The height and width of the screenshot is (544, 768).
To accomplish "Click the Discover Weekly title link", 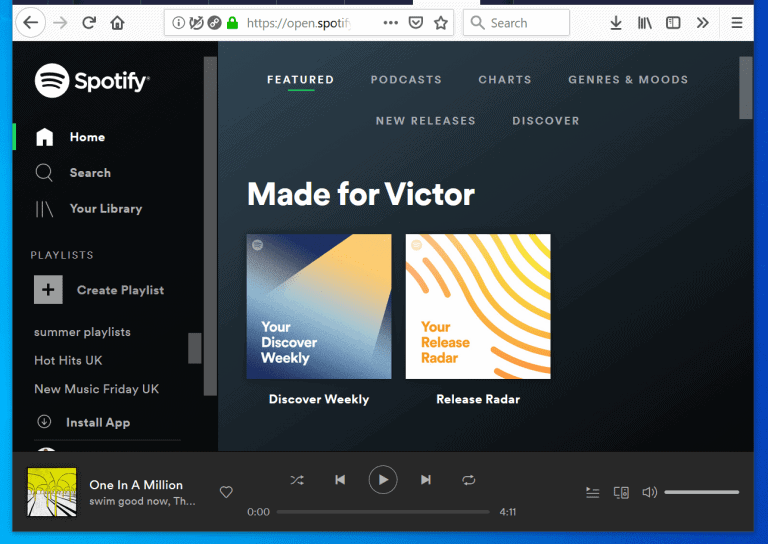I will (x=319, y=400).
